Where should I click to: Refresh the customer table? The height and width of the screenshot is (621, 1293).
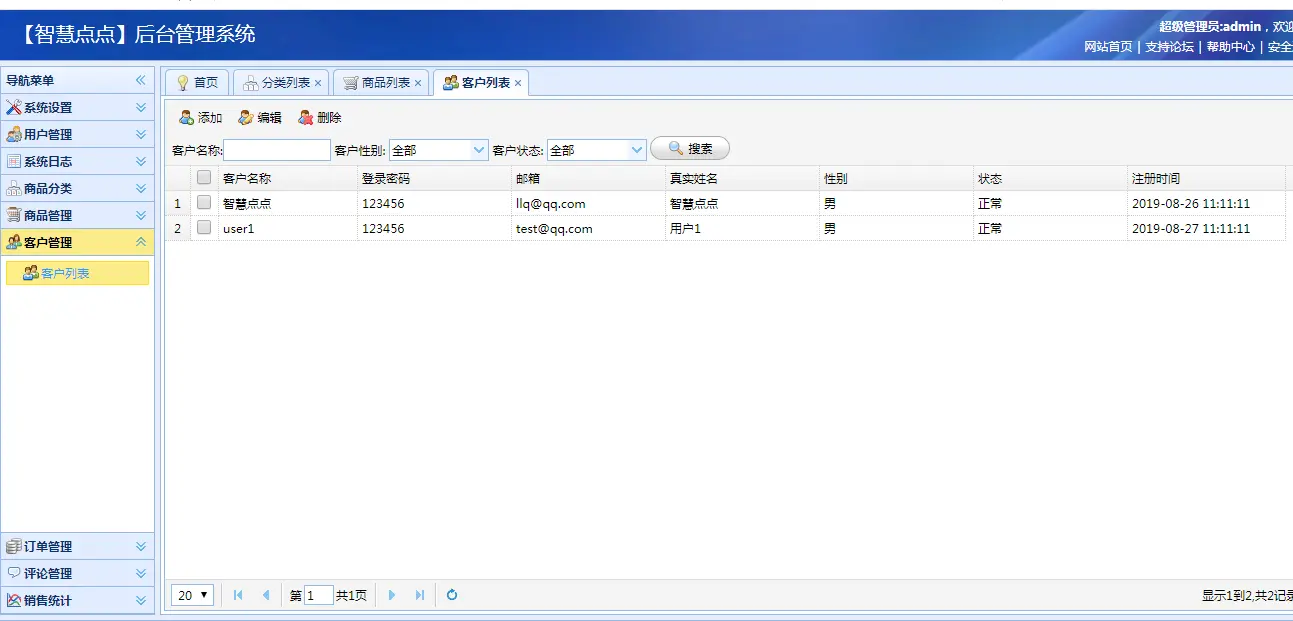point(452,595)
